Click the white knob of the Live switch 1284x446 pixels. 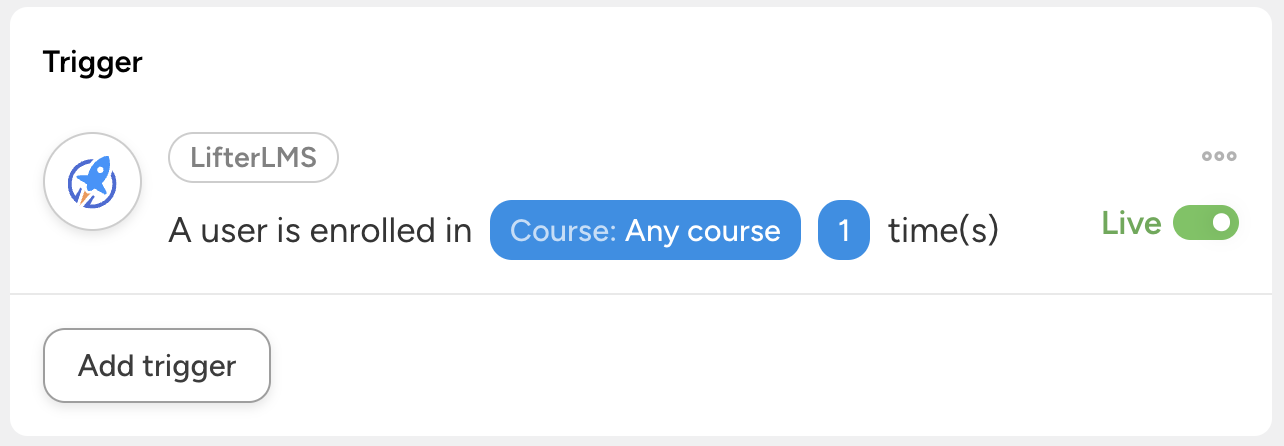coord(1221,223)
